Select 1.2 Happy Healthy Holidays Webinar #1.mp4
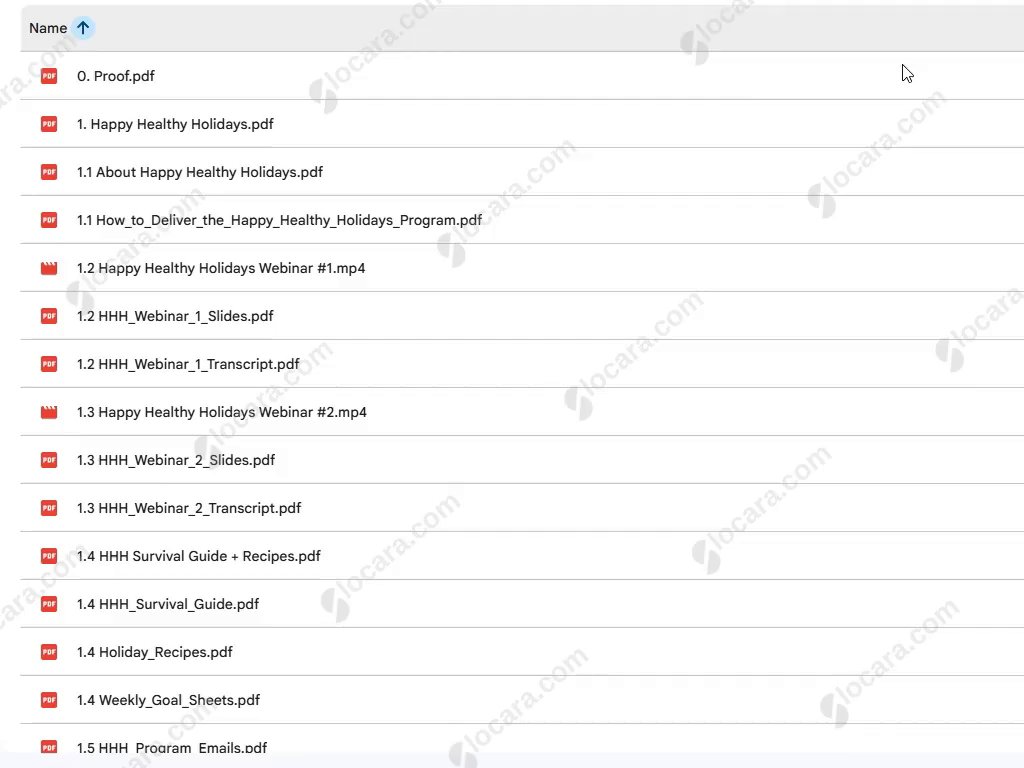 221,268
